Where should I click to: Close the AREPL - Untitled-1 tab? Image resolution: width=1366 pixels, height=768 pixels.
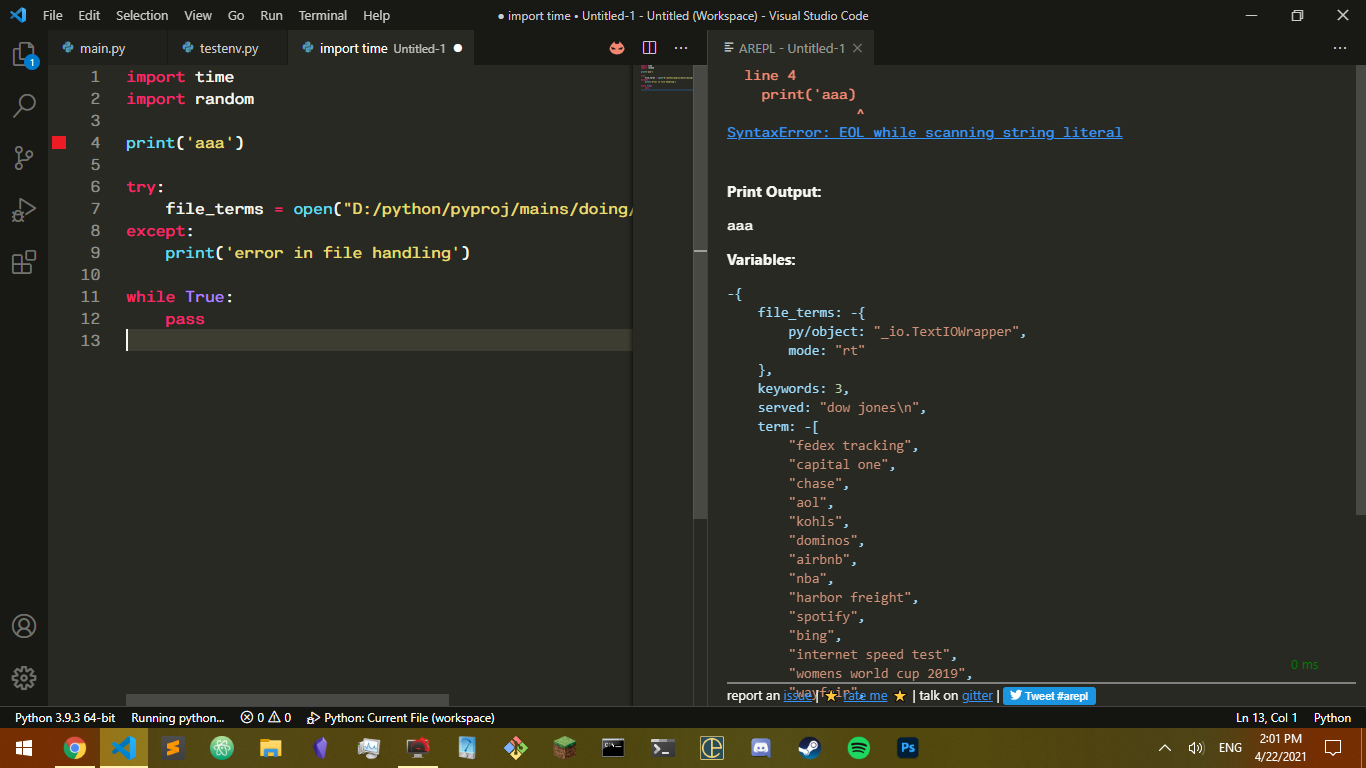click(x=857, y=48)
